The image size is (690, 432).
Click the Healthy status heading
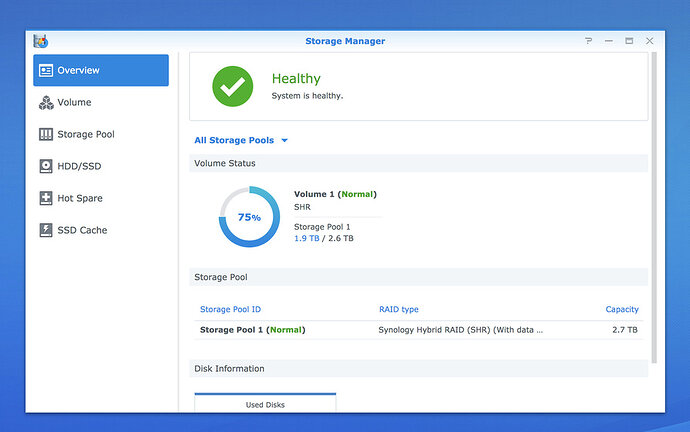pyautogui.click(x=296, y=79)
